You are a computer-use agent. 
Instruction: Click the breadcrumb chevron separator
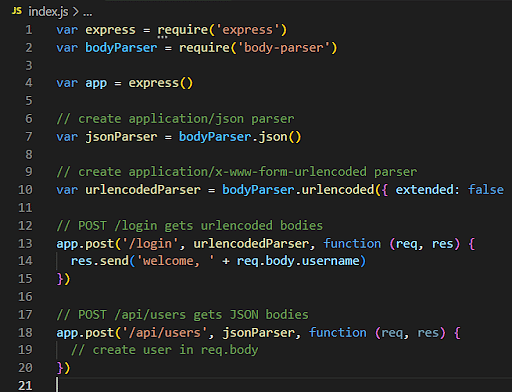point(76,12)
